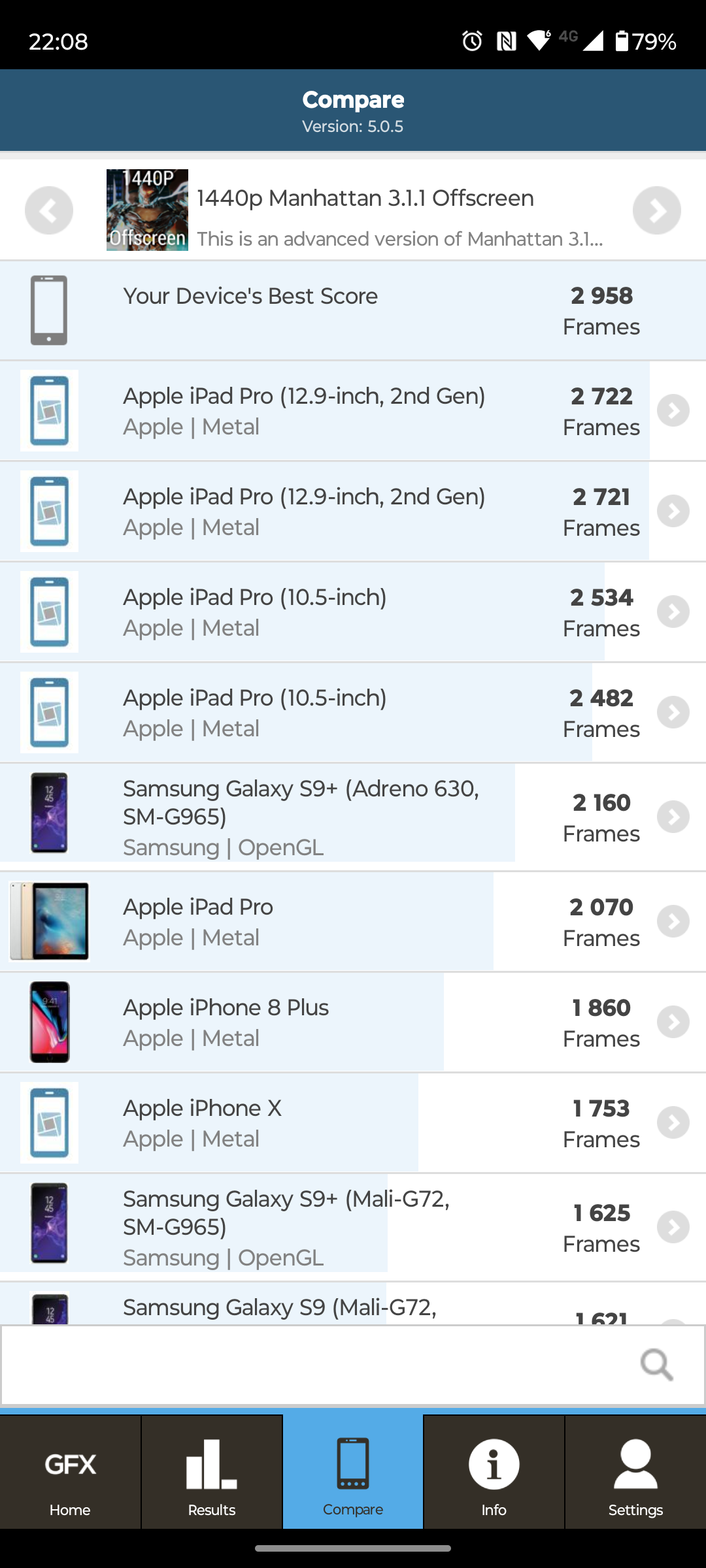Switch to the Results tab
The width and height of the screenshot is (706, 1568).
211,1473
